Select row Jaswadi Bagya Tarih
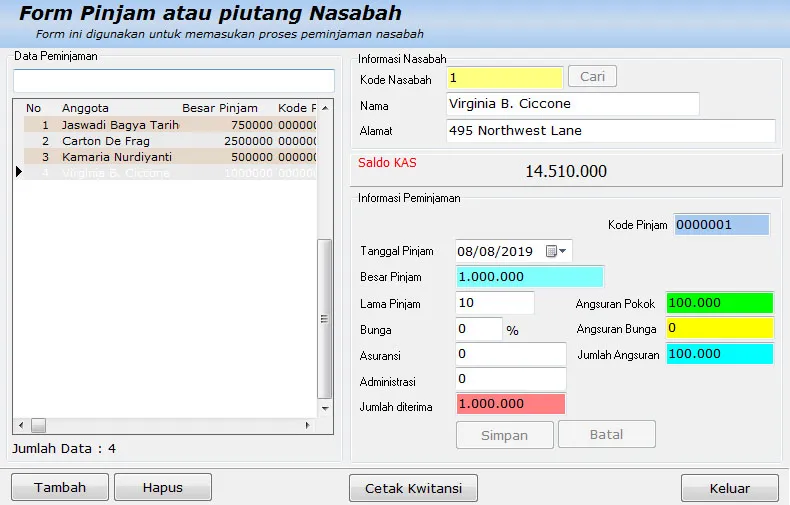Viewport: 790px width, 505px height. coord(170,125)
